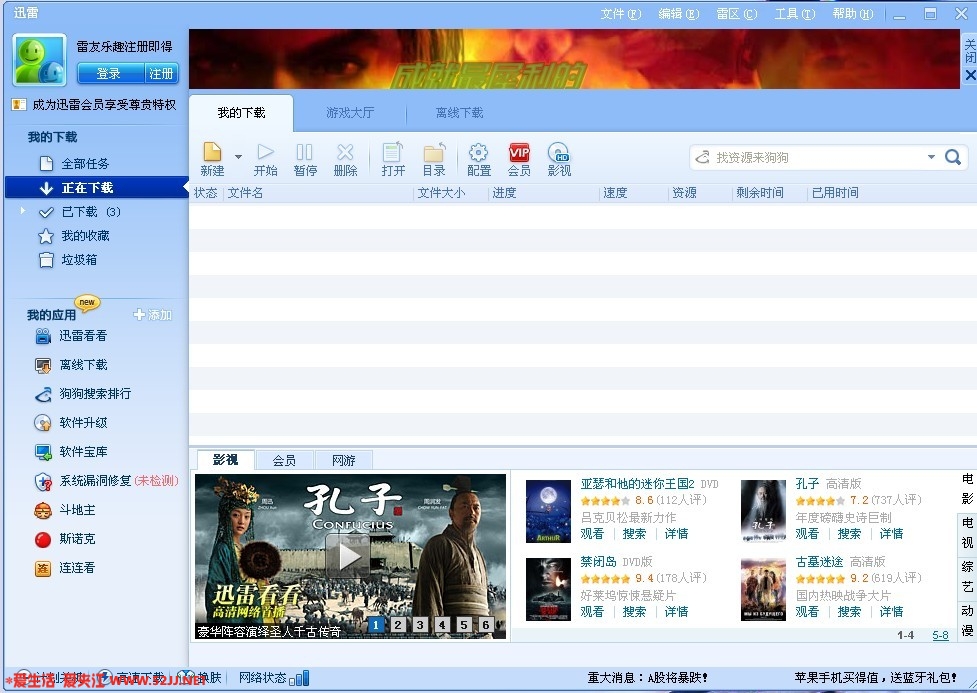Screen dimensions: 977x693
Task: Click the 古墓迷途 movie poster thumbnail
Action: [763, 590]
